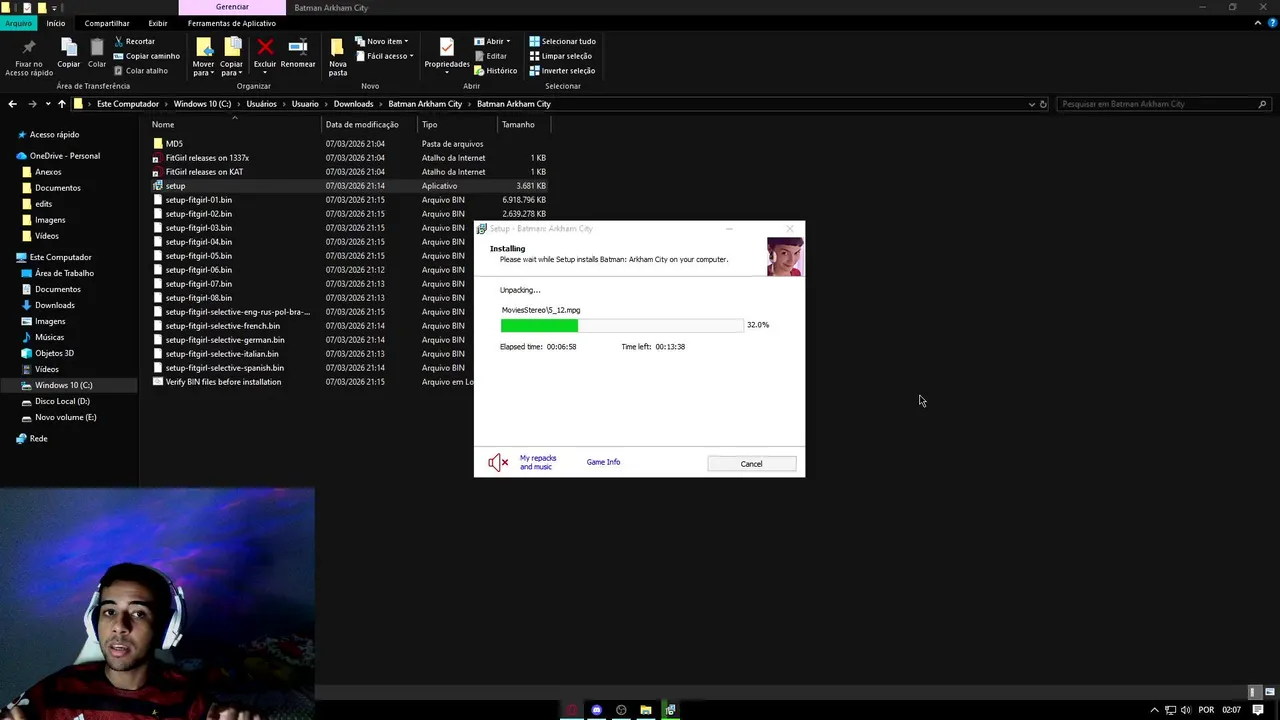Select Acesso rápido in the navigation pane

tap(54, 135)
